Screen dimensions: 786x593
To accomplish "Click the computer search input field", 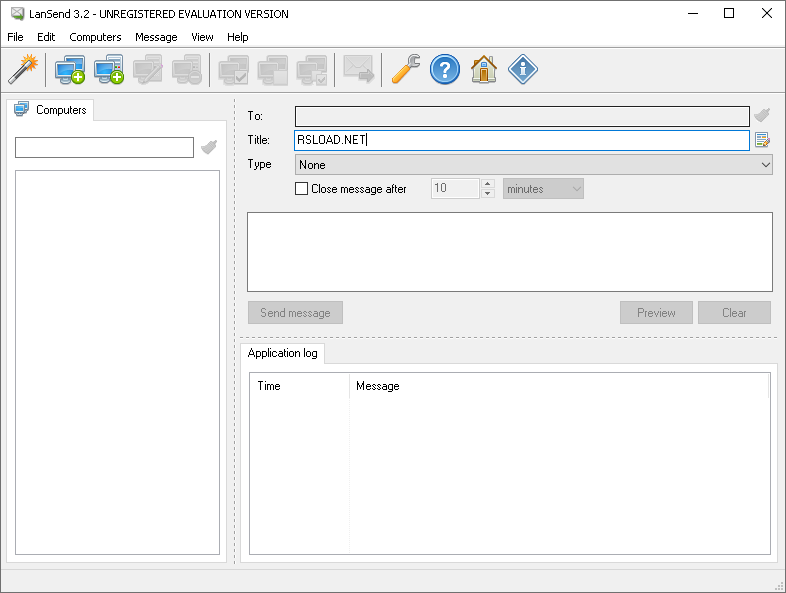I will click(x=104, y=148).
